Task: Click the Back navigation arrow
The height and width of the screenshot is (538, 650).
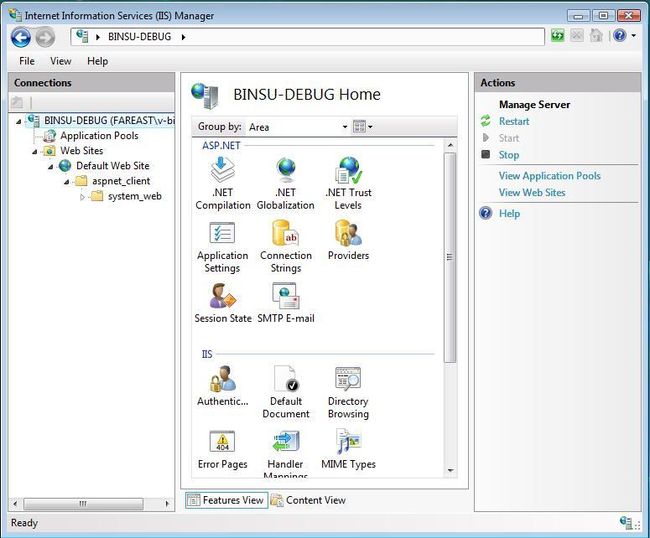Action: pyautogui.click(x=21, y=37)
